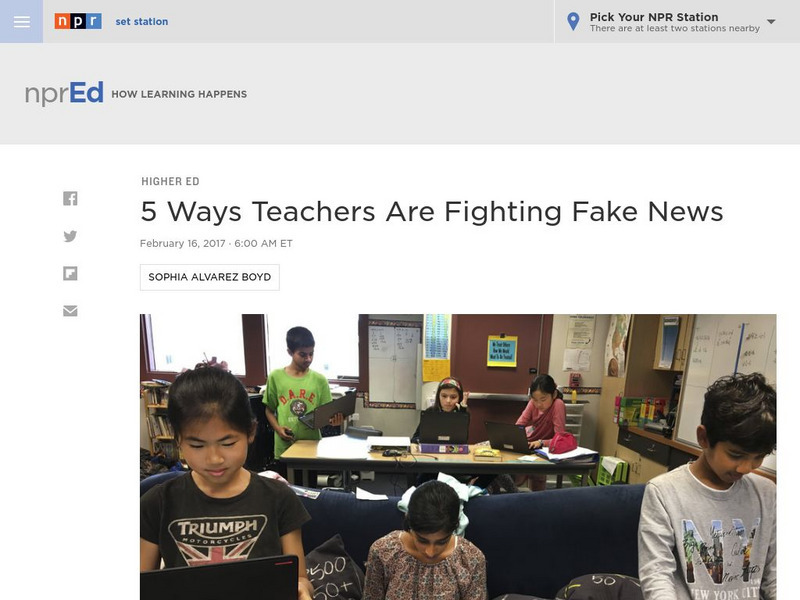The width and height of the screenshot is (800, 600).
Task: Email this article using envelope icon
Action: (70, 311)
